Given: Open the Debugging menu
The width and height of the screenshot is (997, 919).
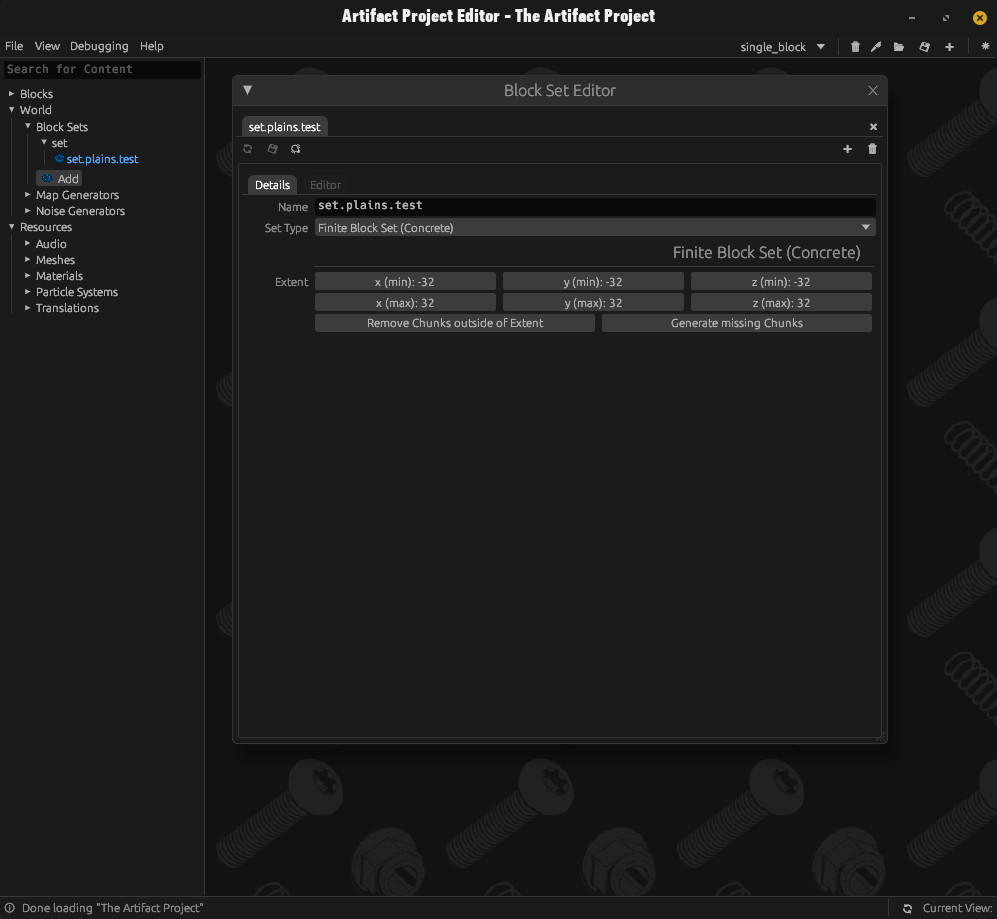Looking at the screenshot, I should (99, 46).
